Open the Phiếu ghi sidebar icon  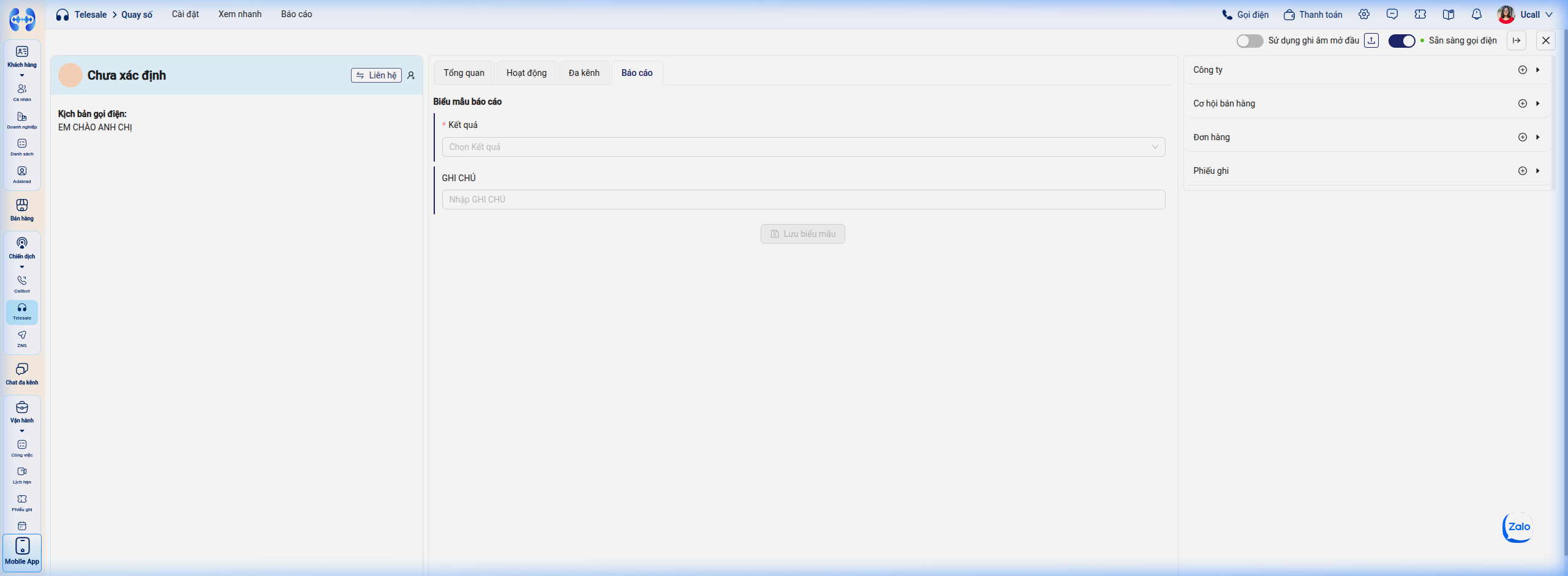(22, 503)
